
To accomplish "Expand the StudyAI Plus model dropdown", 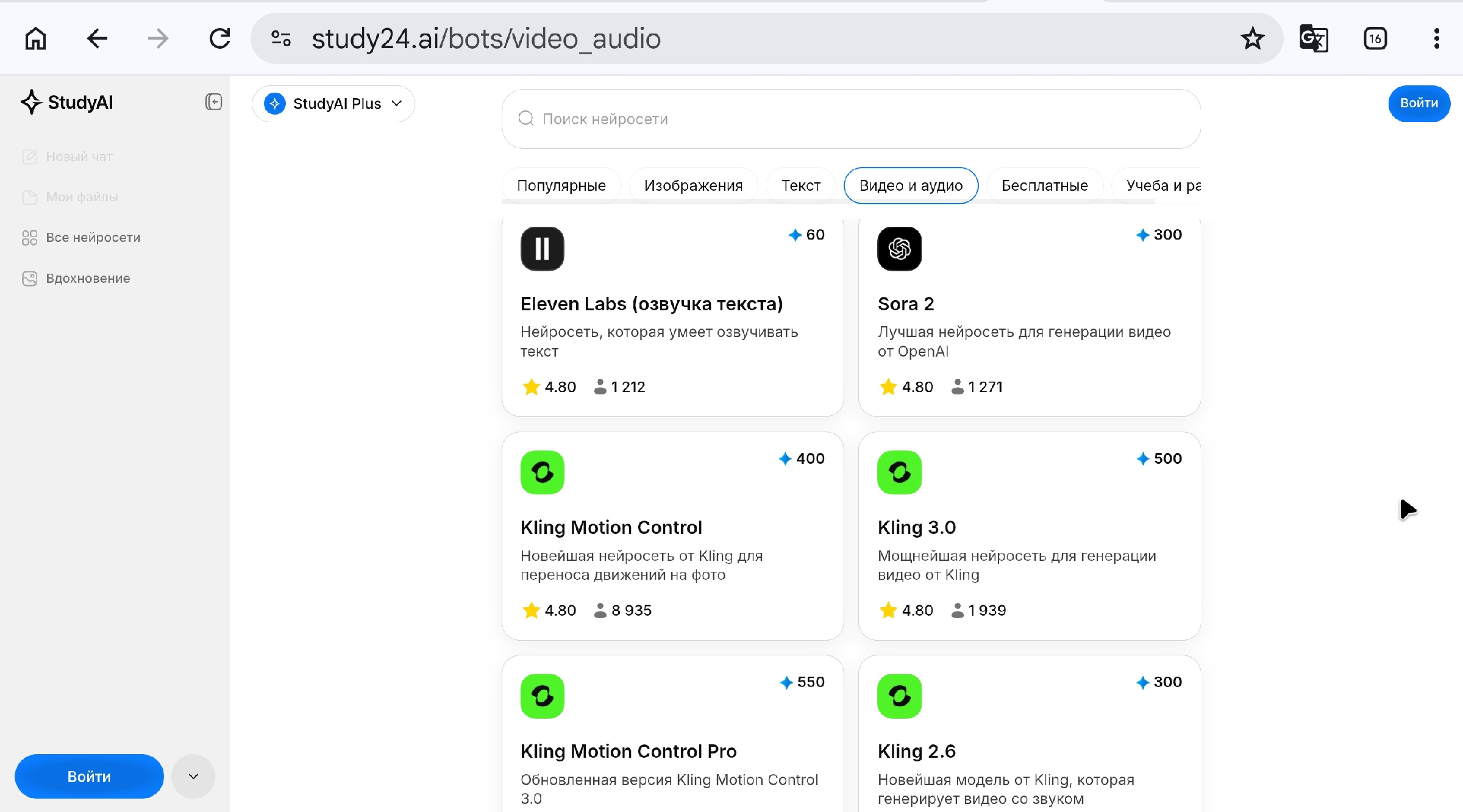I will pyautogui.click(x=333, y=104).
